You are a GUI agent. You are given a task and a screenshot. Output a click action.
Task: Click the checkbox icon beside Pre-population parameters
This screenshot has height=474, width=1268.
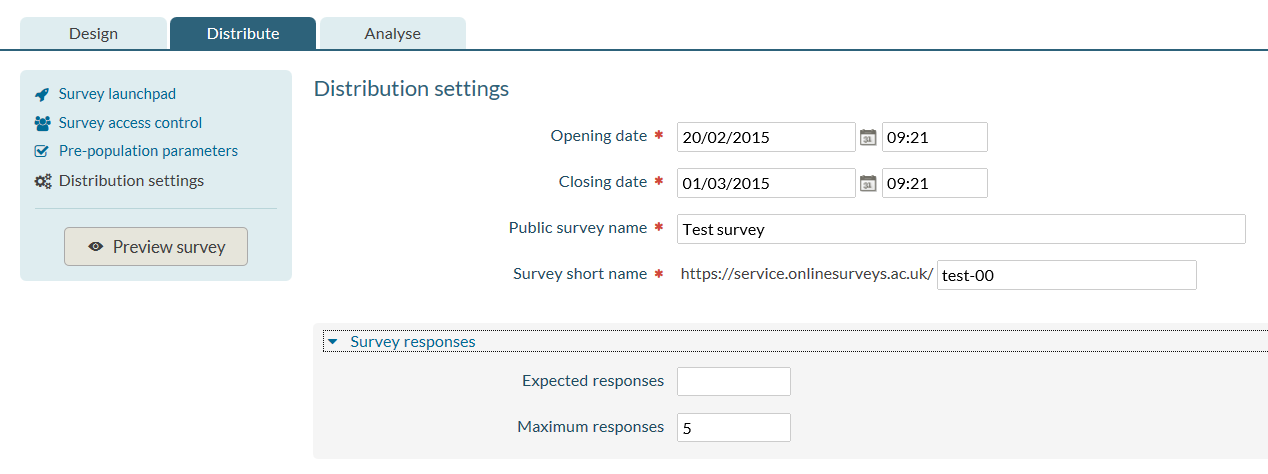[x=42, y=152]
